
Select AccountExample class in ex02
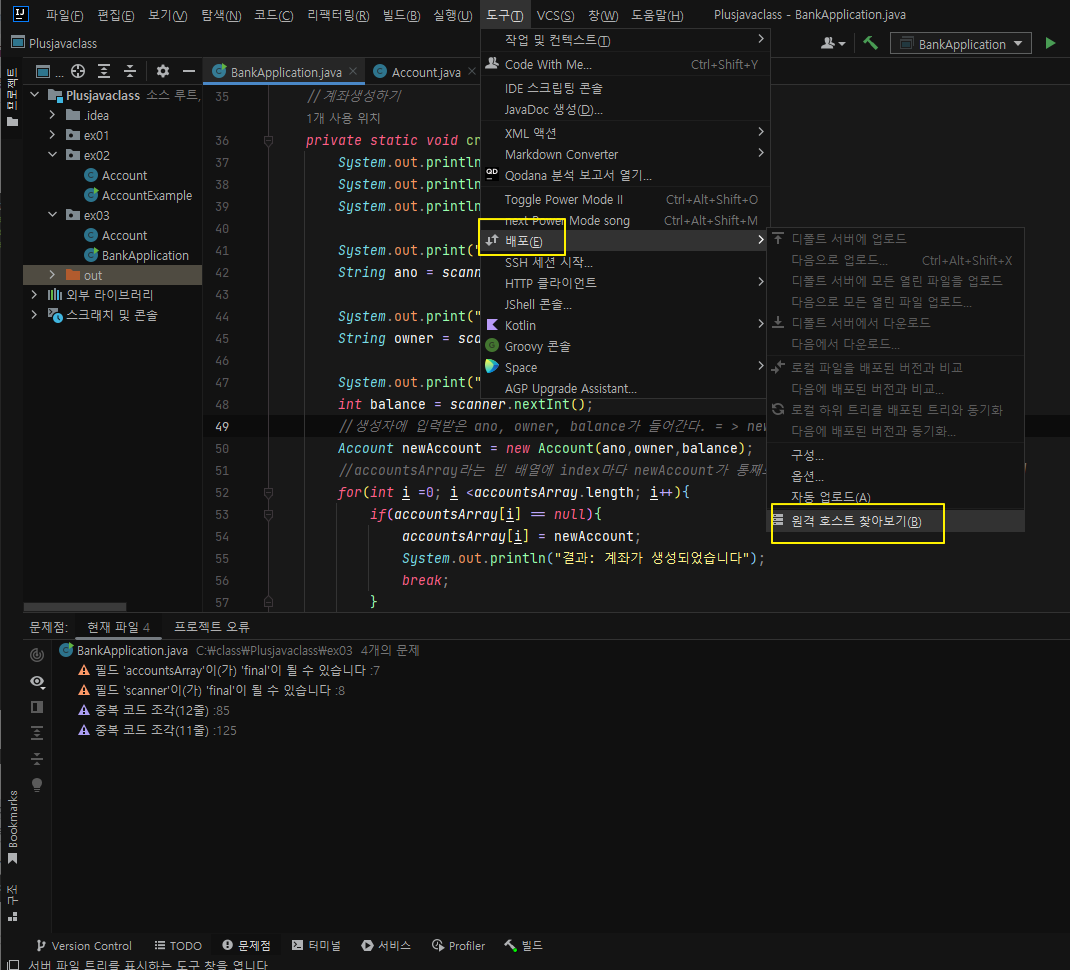147,195
